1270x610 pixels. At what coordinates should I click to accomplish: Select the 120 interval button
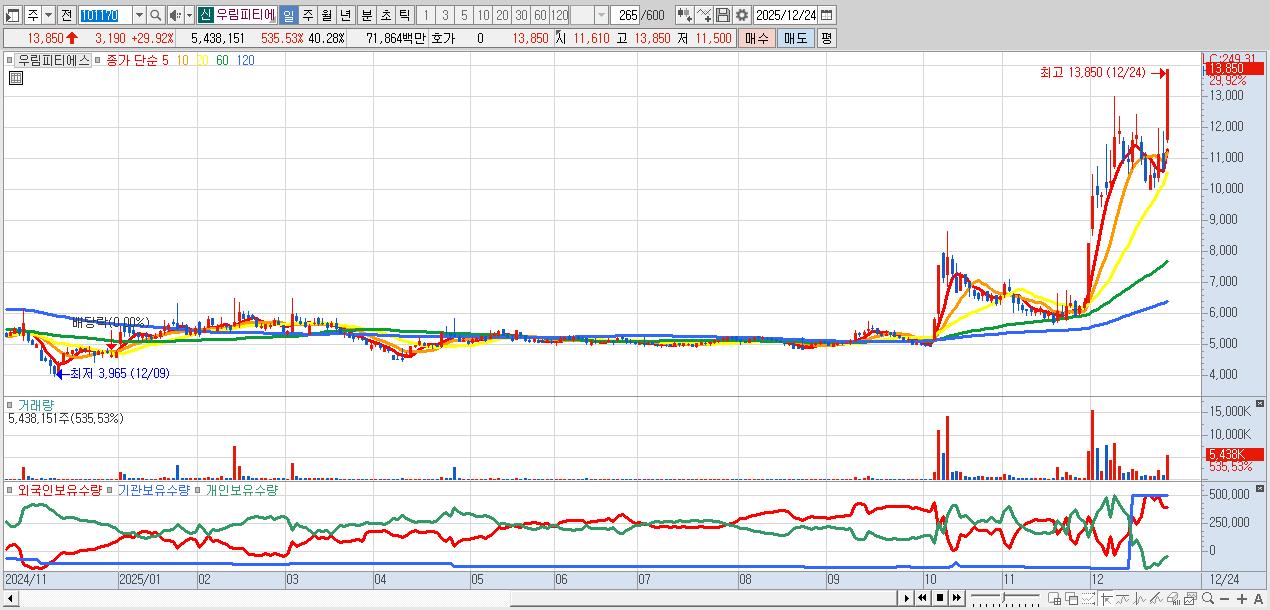[x=559, y=15]
